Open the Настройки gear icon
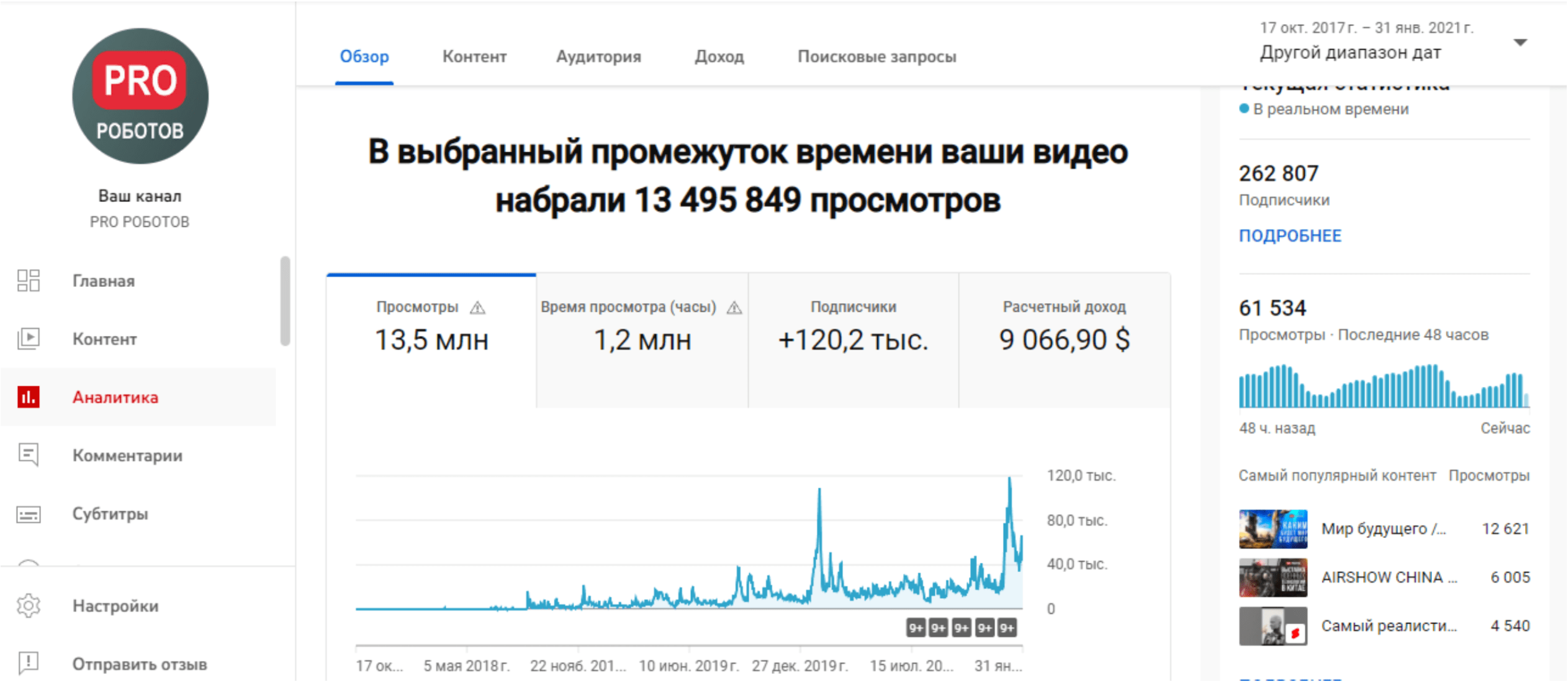1568x682 pixels. pos(29,606)
